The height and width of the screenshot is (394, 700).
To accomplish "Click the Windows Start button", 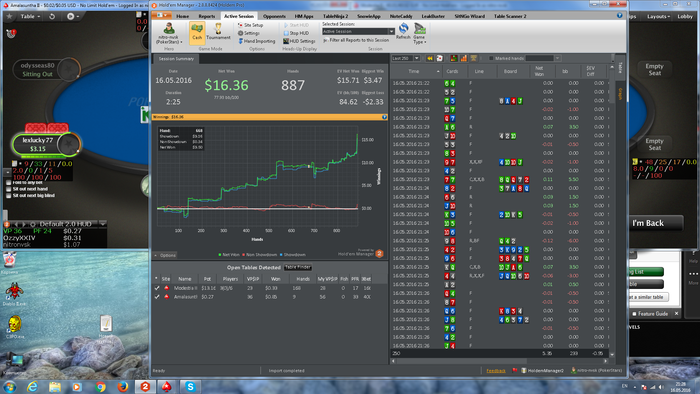I will coord(9,386).
